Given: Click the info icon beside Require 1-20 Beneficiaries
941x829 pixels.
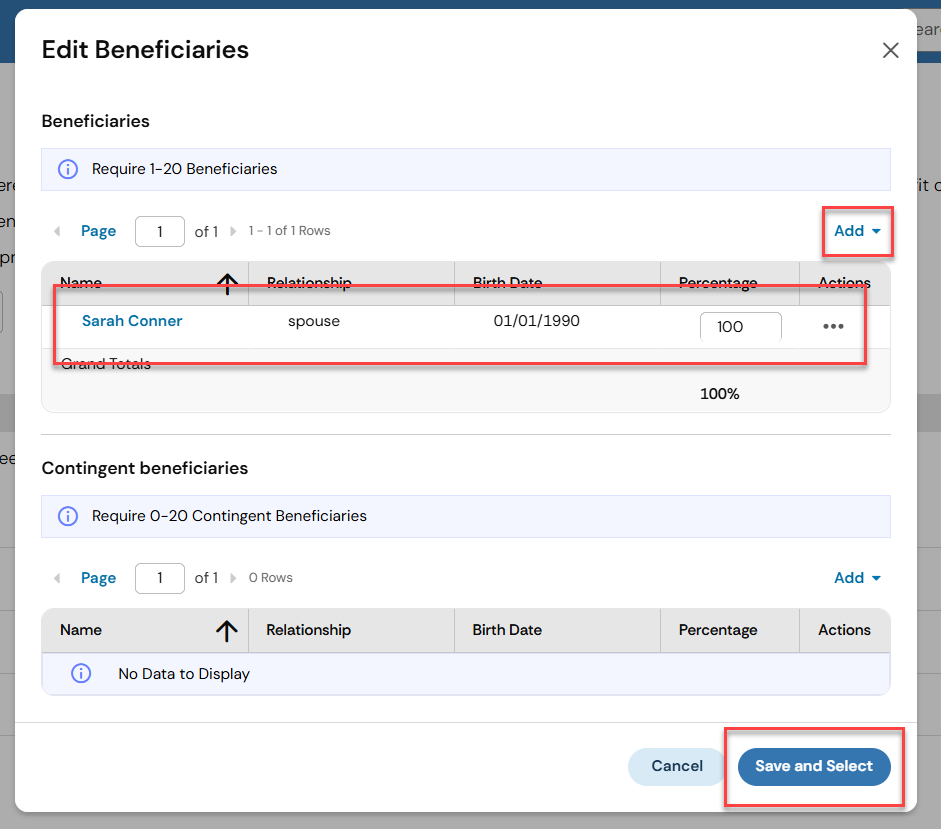Looking at the screenshot, I should click(68, 169).
